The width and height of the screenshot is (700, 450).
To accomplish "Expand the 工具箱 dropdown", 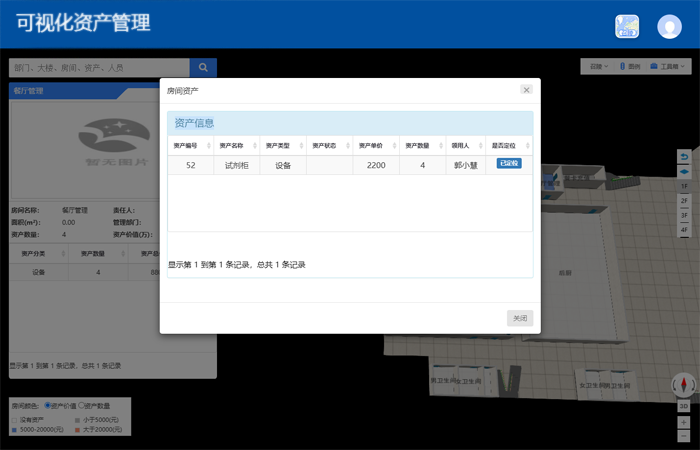I will coord(669,67).
